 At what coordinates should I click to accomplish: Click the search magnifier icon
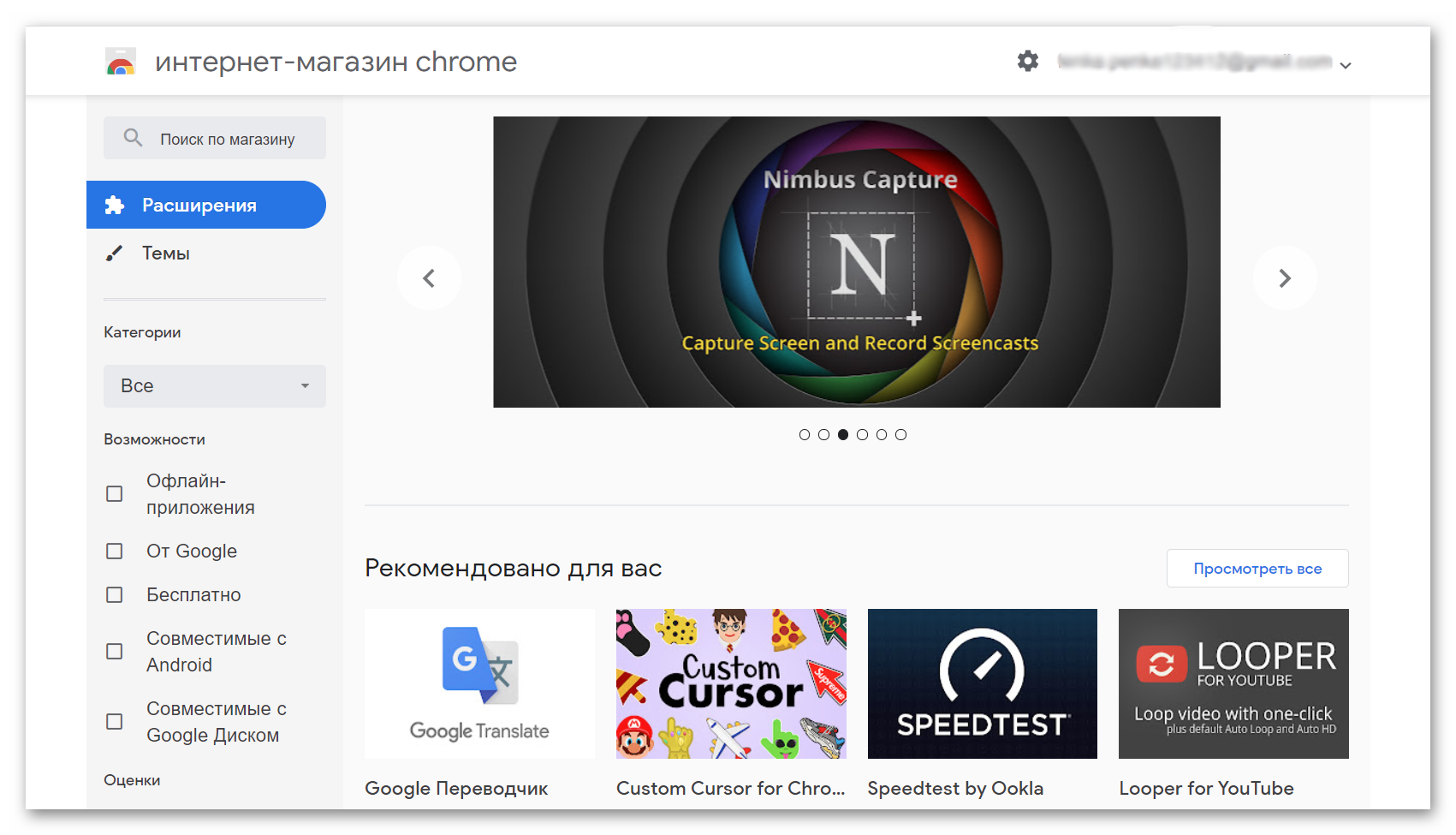pyautogui.click(x=133, y=138)
